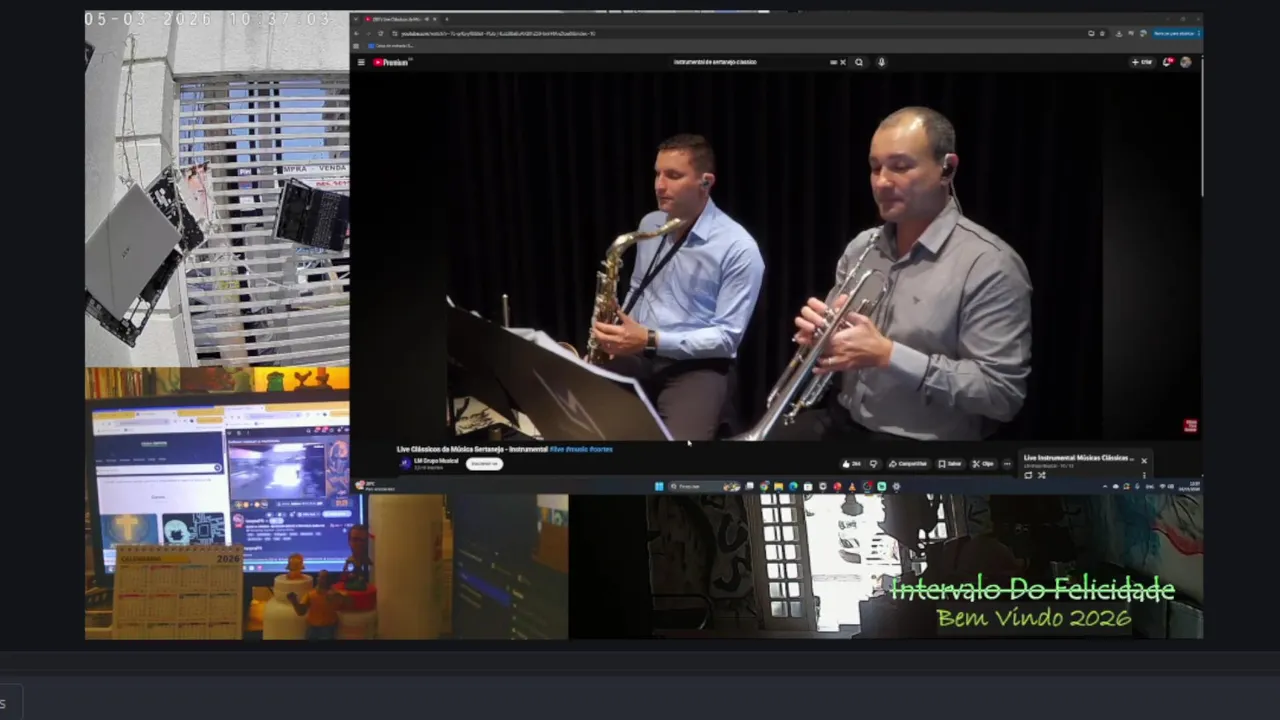Open the blue hashtags in the video title
The image size is (1280, 720).
pos(581,449)
